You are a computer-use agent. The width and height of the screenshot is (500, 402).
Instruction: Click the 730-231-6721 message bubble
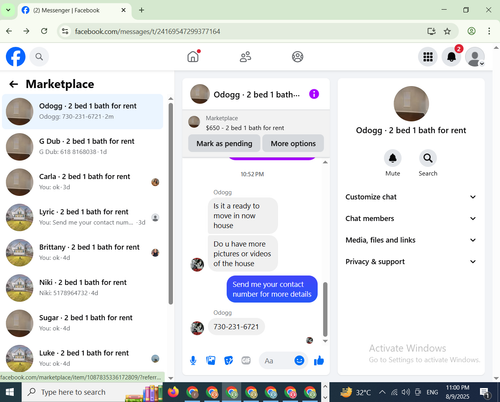point(236,327)
